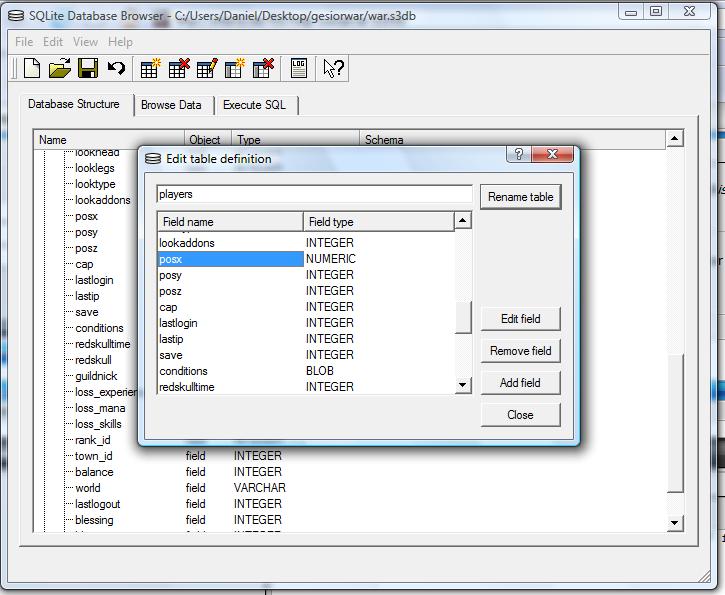Click the table name field containing players
Image resolution: width=725 pixels, height=595 pixels.
[x=314, y=194]
